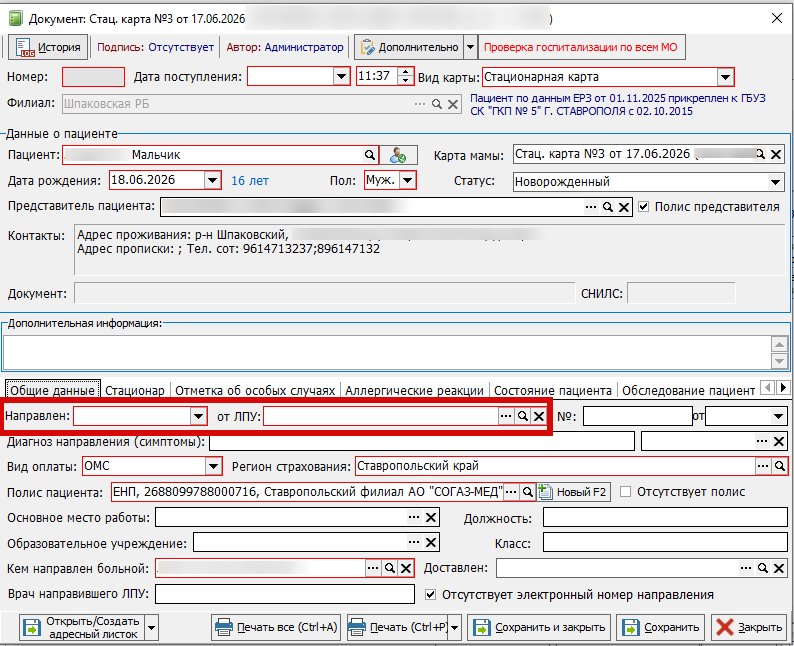Ellipsis in Полис пациента field
The height and width of the screenshot is (646, 794).
coord(511,492)
